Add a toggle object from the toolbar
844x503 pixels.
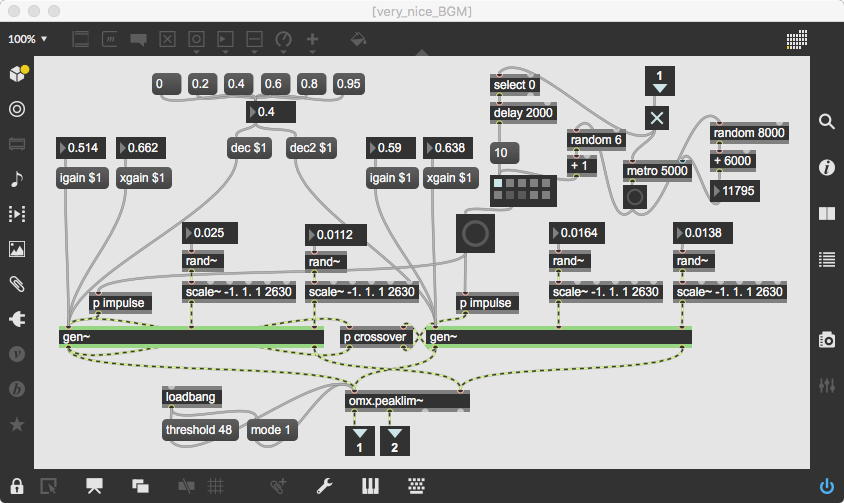pos(167,39)
